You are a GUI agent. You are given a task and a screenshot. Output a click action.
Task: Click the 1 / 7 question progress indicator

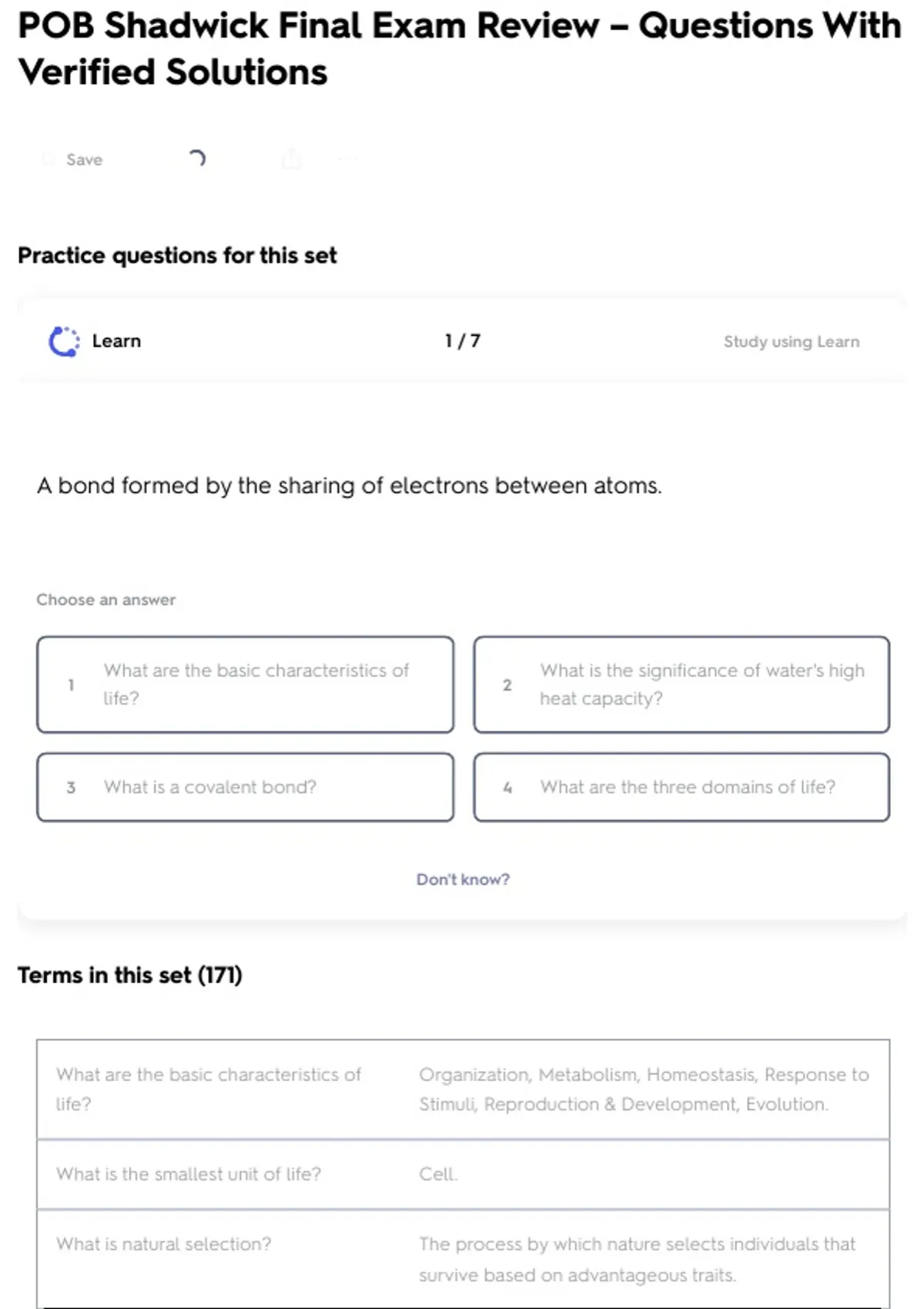click(462, 341)
